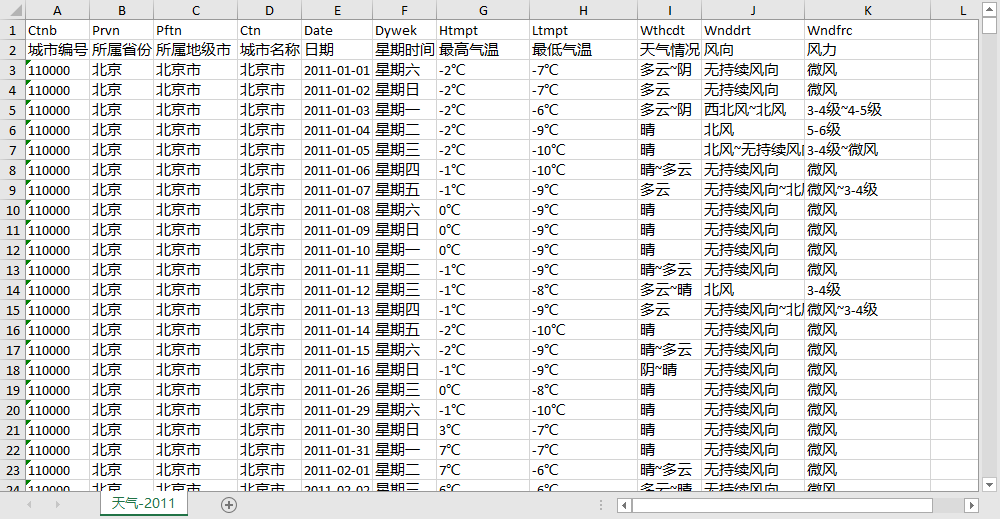Select cell containing Wnddrt
1000x519 pixels.
pos(753,30)
